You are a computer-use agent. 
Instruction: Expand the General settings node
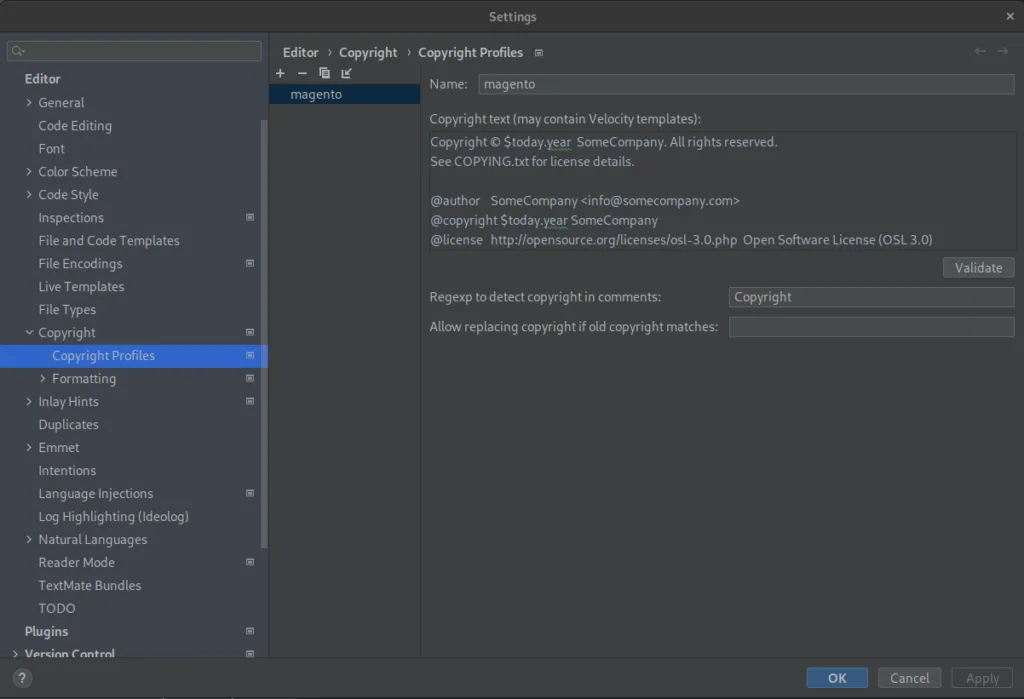tap(29, 103)
